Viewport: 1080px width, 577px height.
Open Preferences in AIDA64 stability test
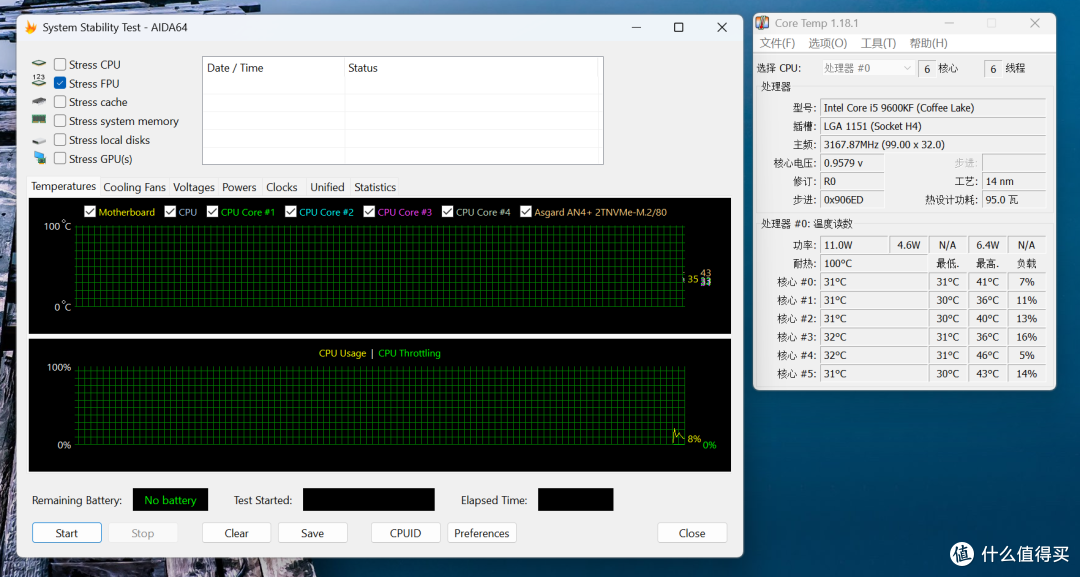[x=481, y=533]
